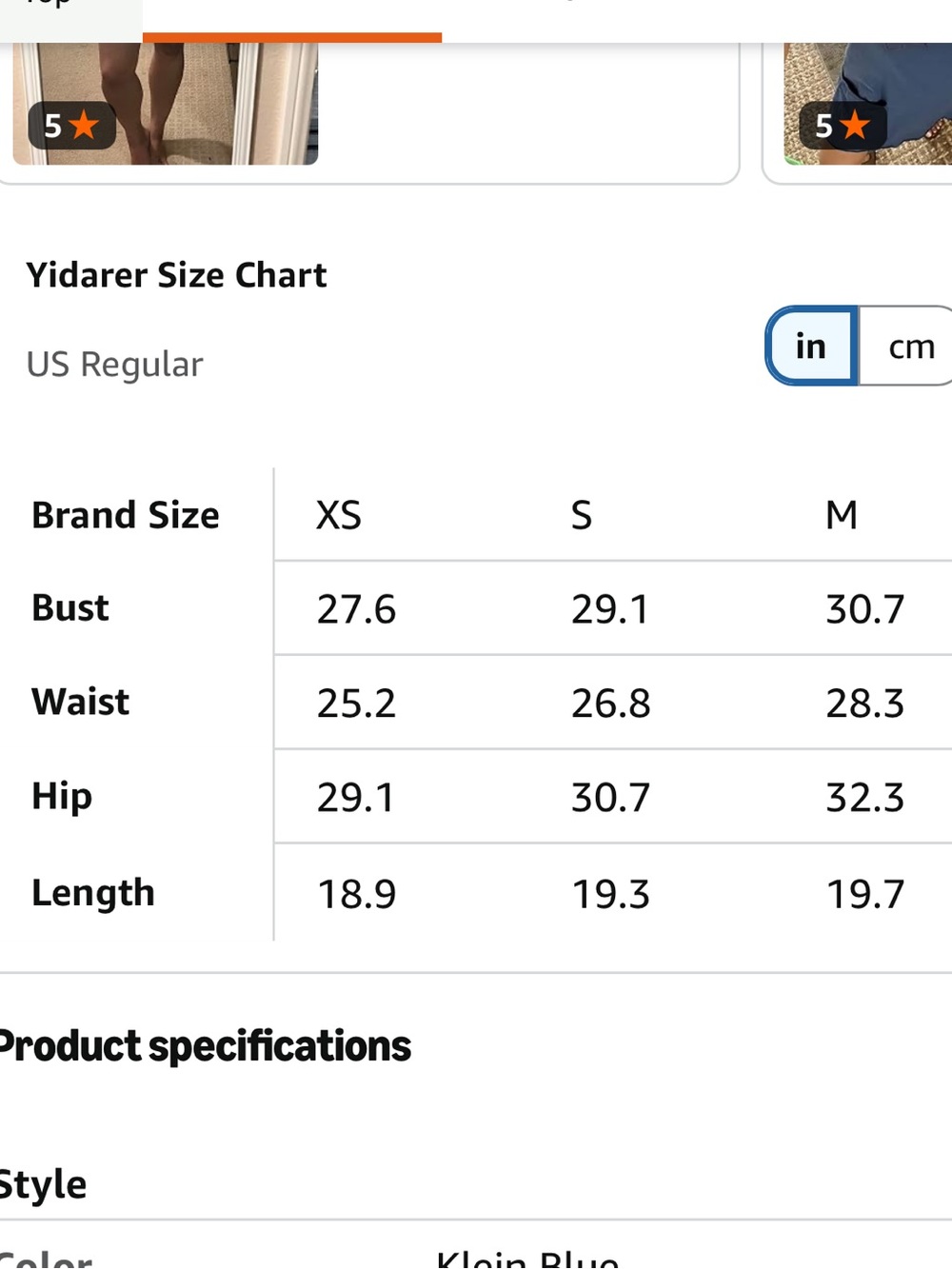Viewport: 952px width, 1269px height.
Task: Tap the Brand Size row label
Action: (126, 515)
